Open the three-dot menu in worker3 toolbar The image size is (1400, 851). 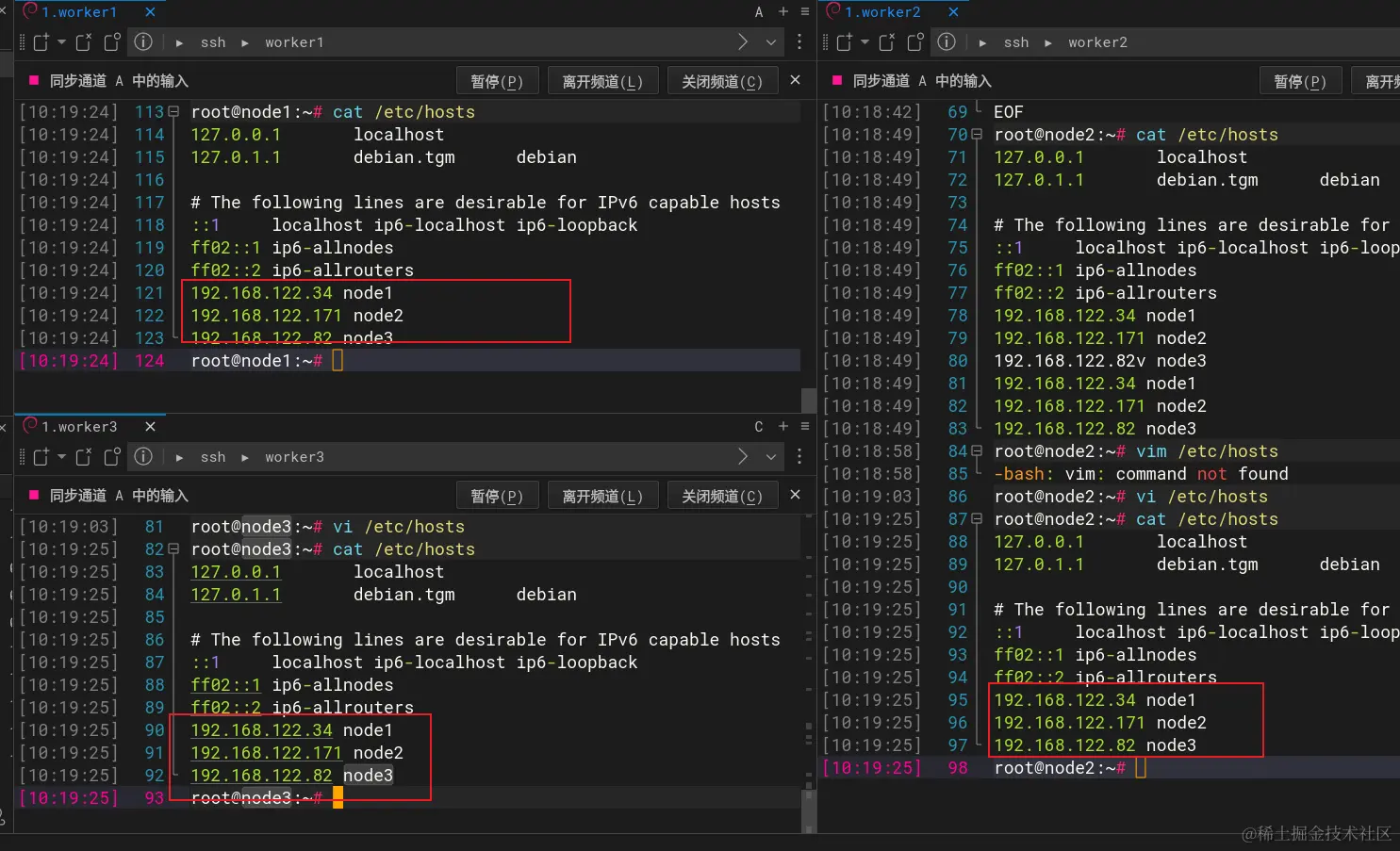tap(799, 457)
